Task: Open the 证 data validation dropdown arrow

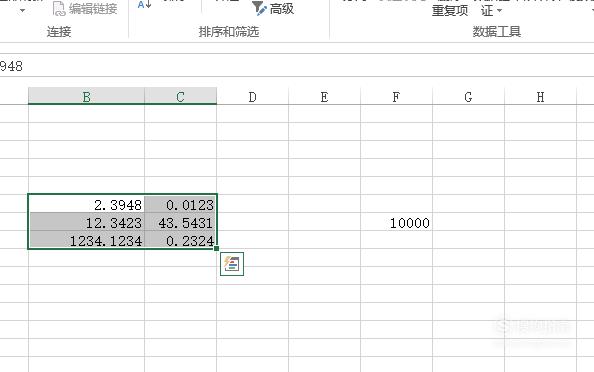Action: (x=499, y=11)
